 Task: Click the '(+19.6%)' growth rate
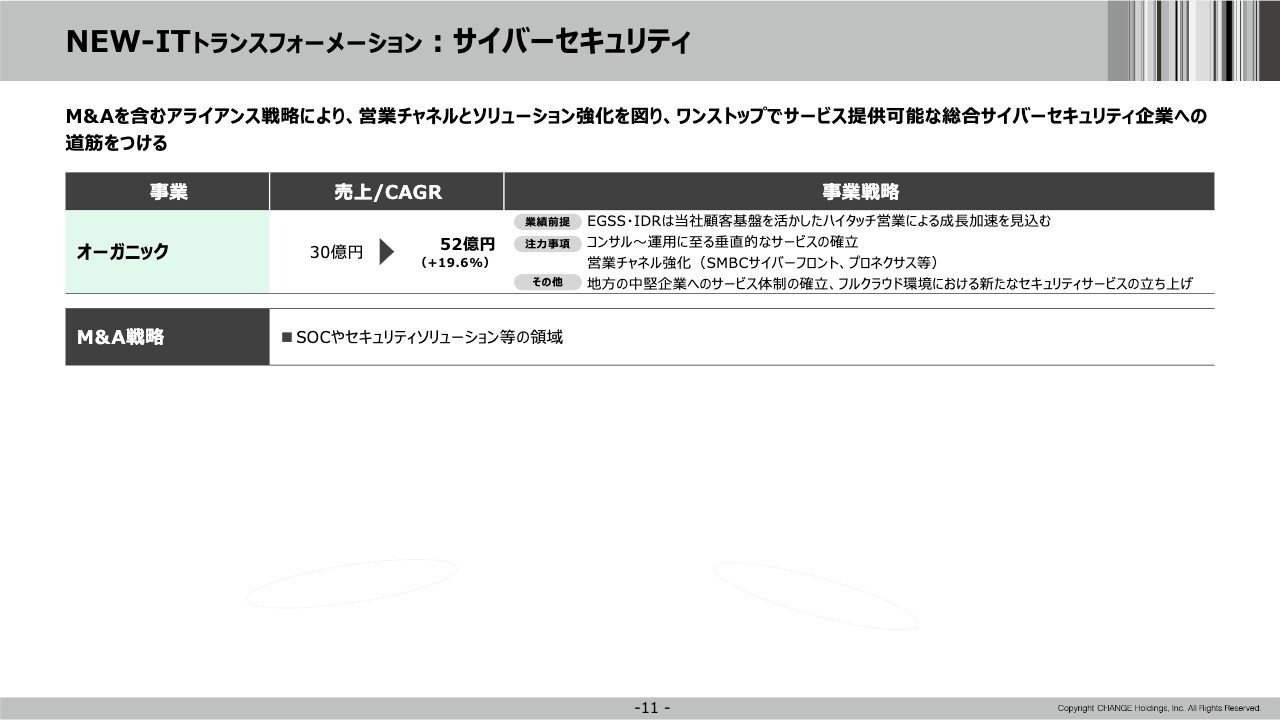coord(455,263)
